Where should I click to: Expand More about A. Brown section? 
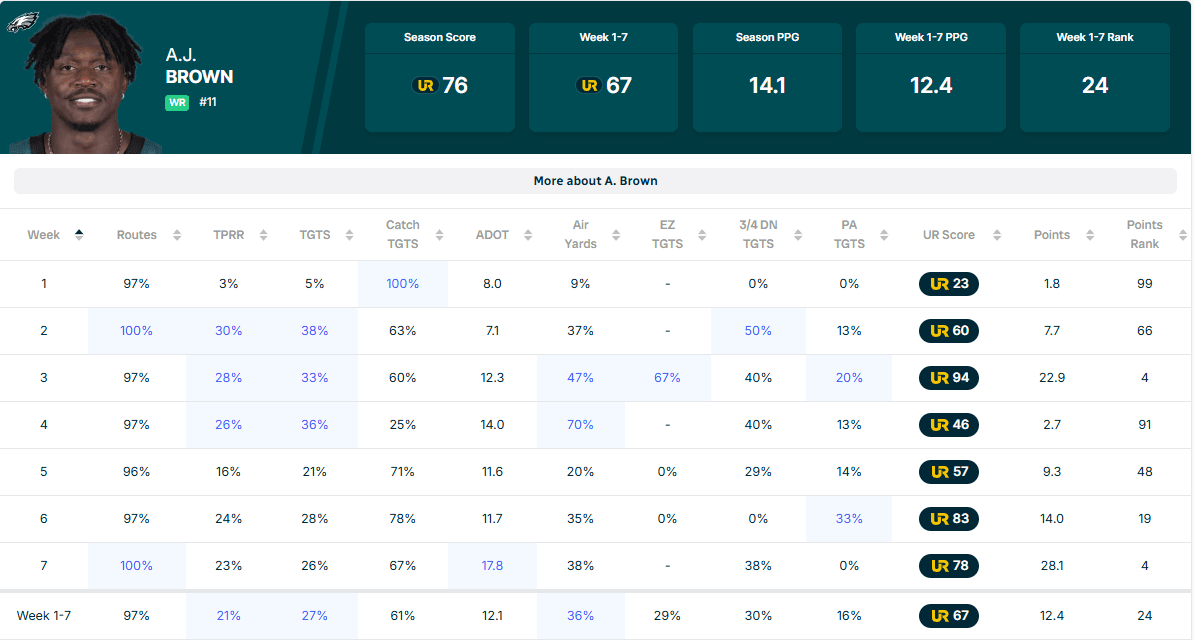pyautogui.click(x=595, y=181)
